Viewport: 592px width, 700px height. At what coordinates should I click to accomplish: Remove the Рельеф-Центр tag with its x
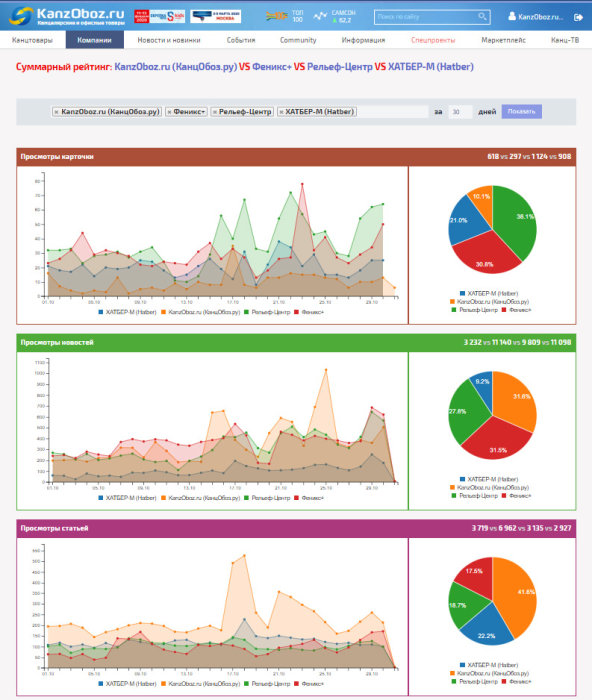pos(215,112)
